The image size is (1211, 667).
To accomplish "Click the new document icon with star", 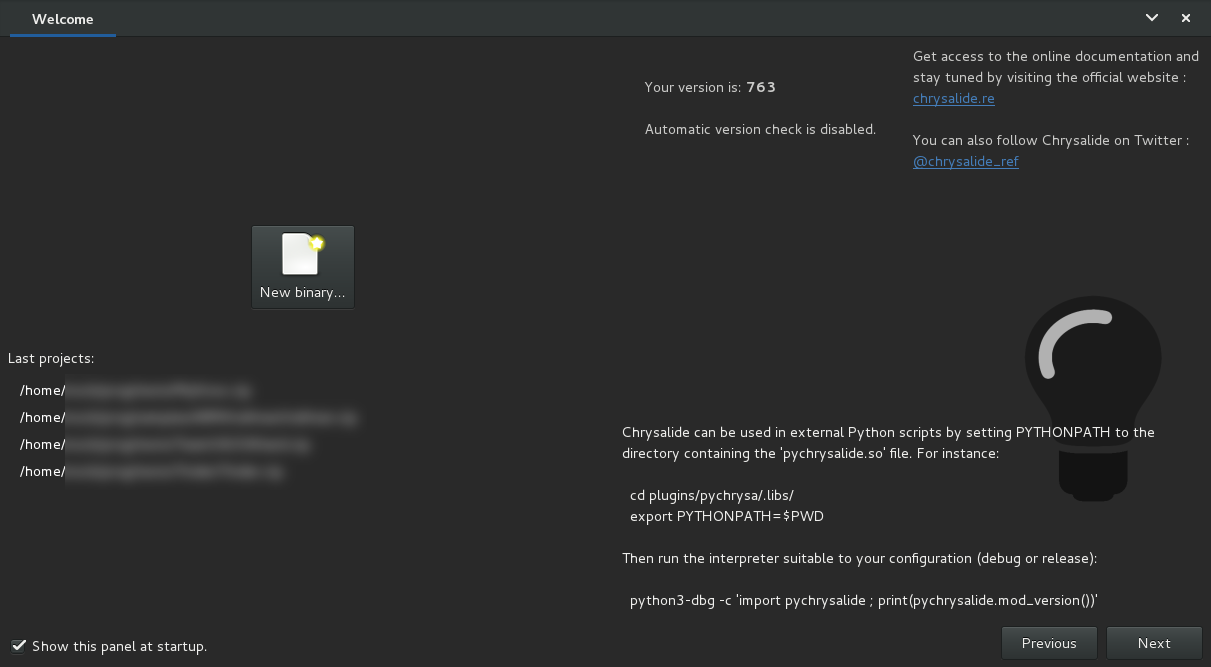I will click(x=303, y=254).
